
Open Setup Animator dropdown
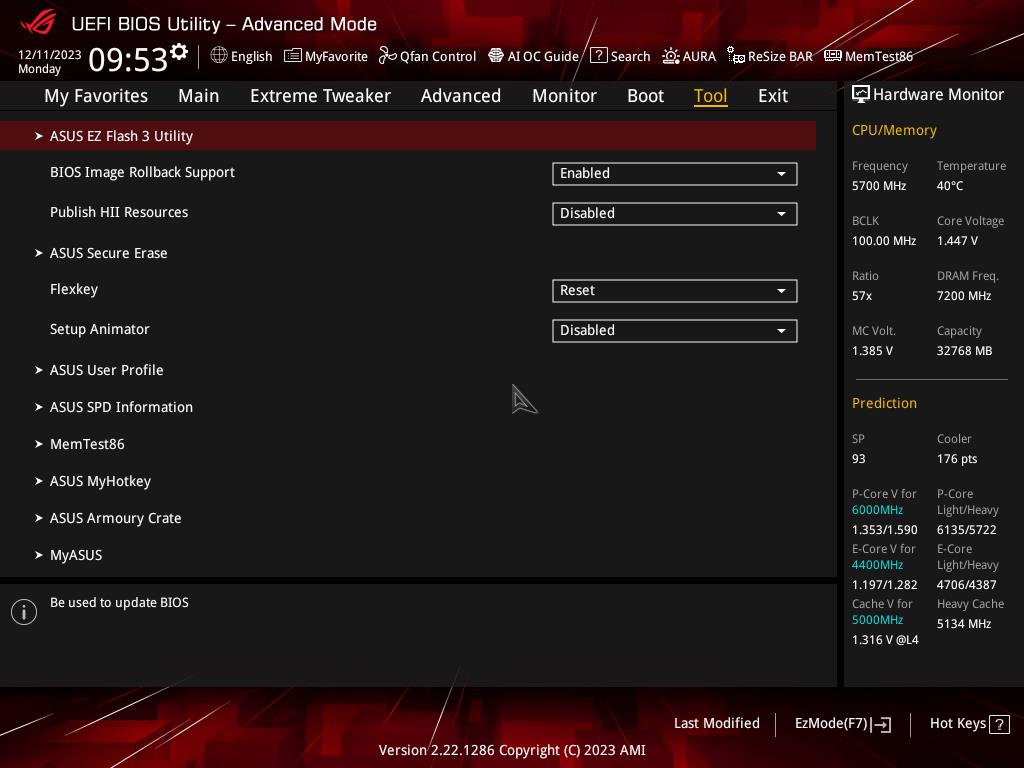[674, 330]
